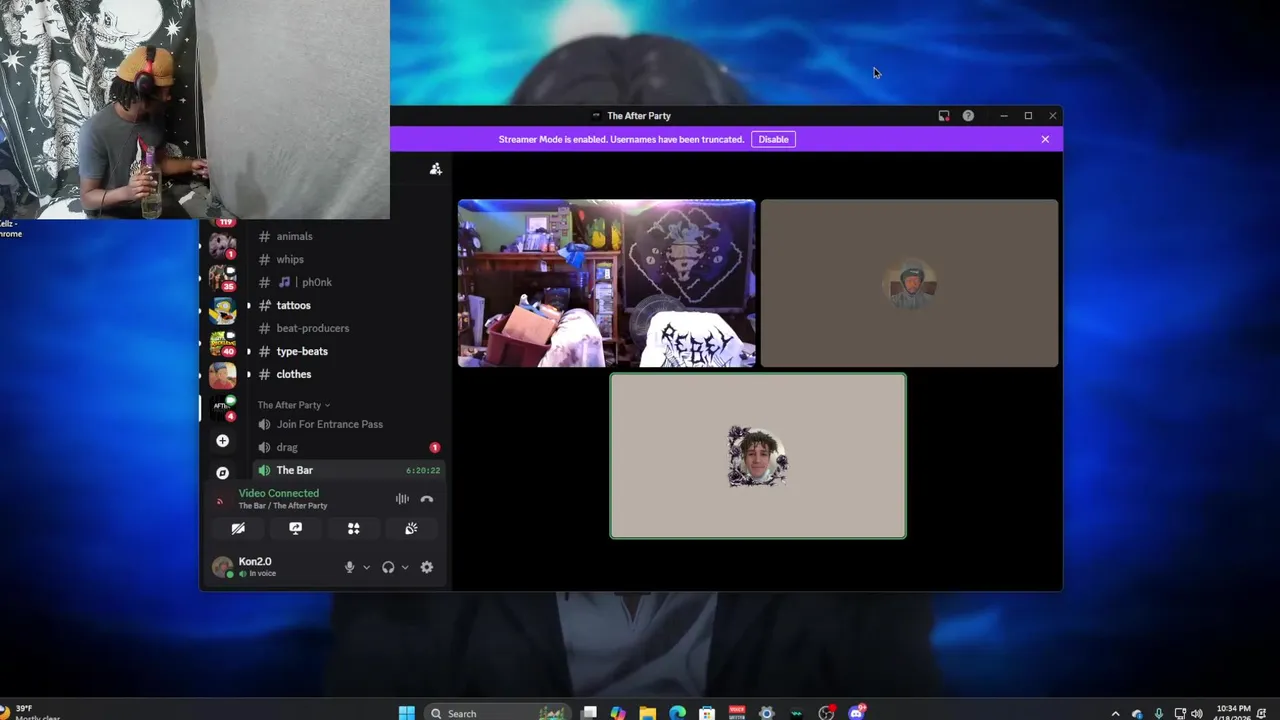Viewport: 1280px width, 720px height.
Task: Mute the microphone
Action: coord(349,567)
